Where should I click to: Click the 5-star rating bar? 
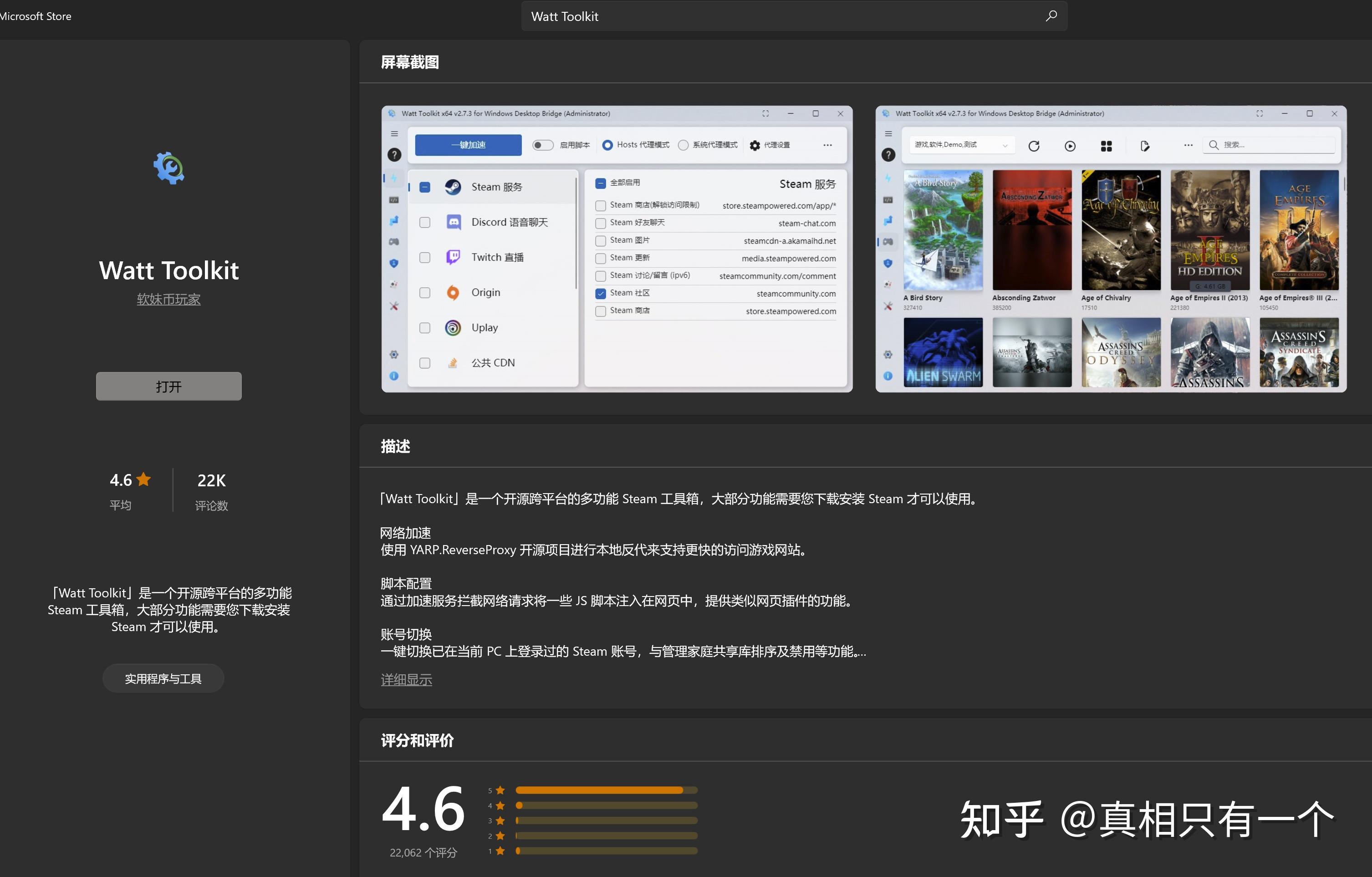[x=606, y=790]
